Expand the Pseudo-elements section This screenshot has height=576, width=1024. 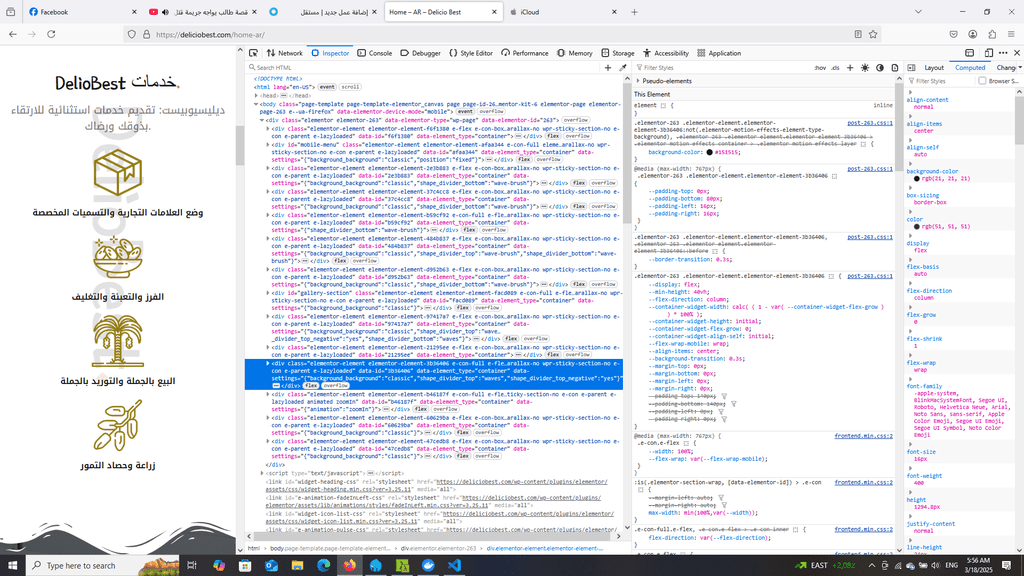click(x=638, y=81)
